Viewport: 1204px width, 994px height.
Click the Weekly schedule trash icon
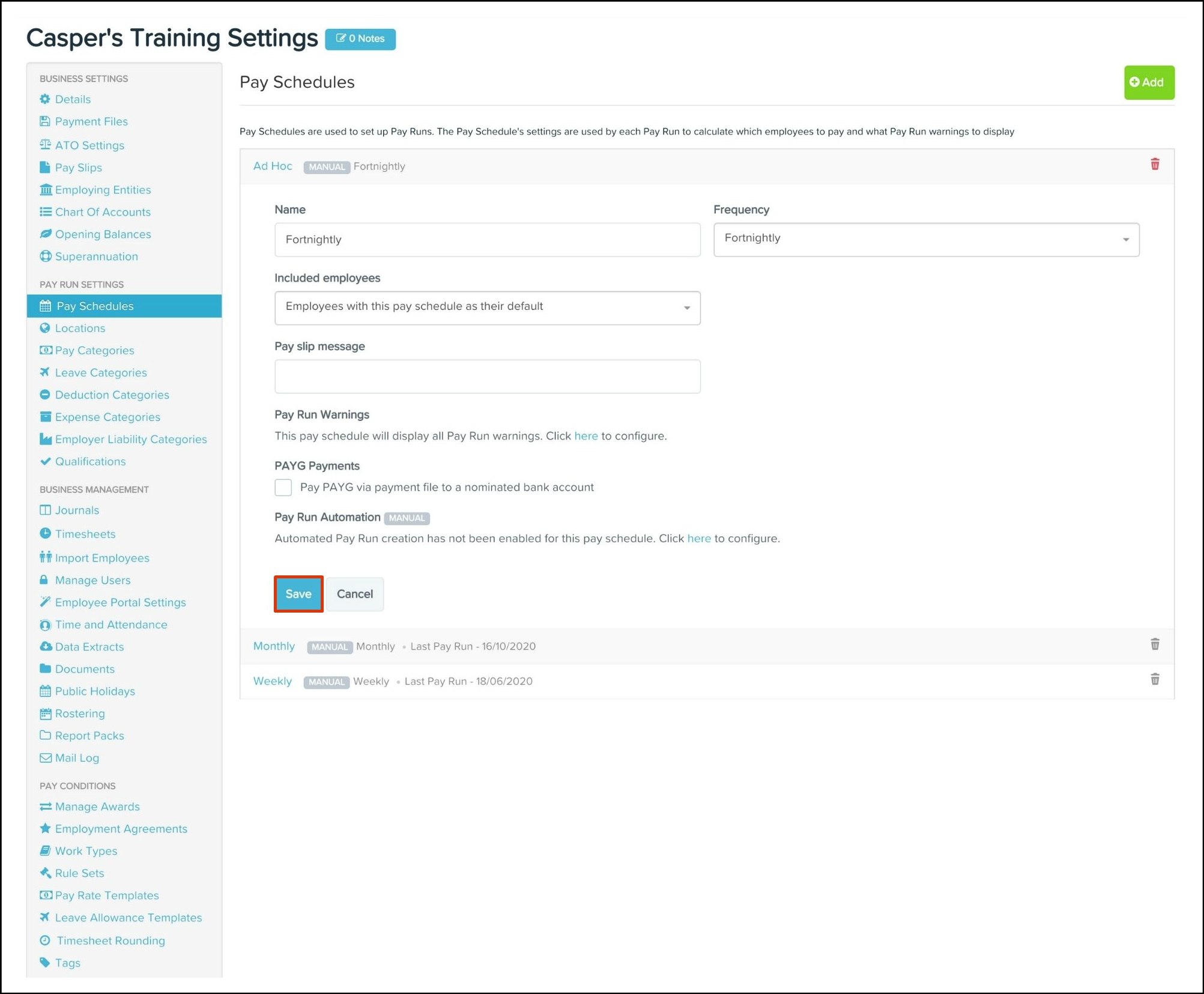pos(1154,679)
